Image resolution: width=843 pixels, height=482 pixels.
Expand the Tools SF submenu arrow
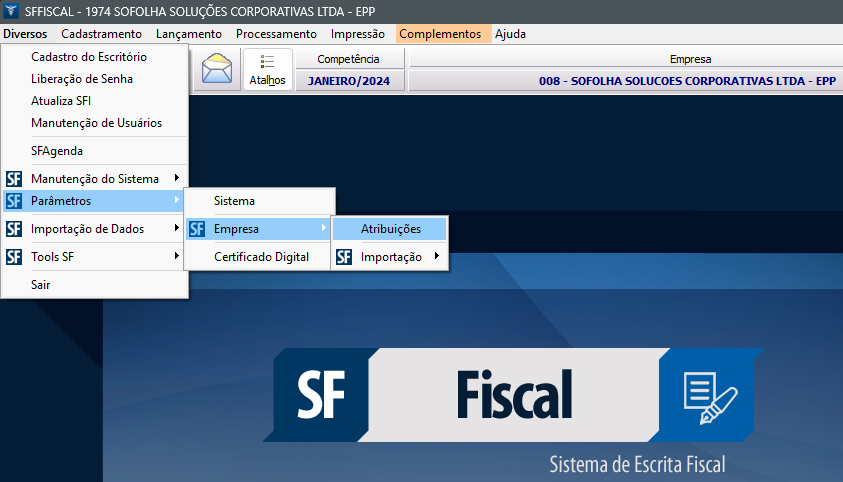click(176, 257)
